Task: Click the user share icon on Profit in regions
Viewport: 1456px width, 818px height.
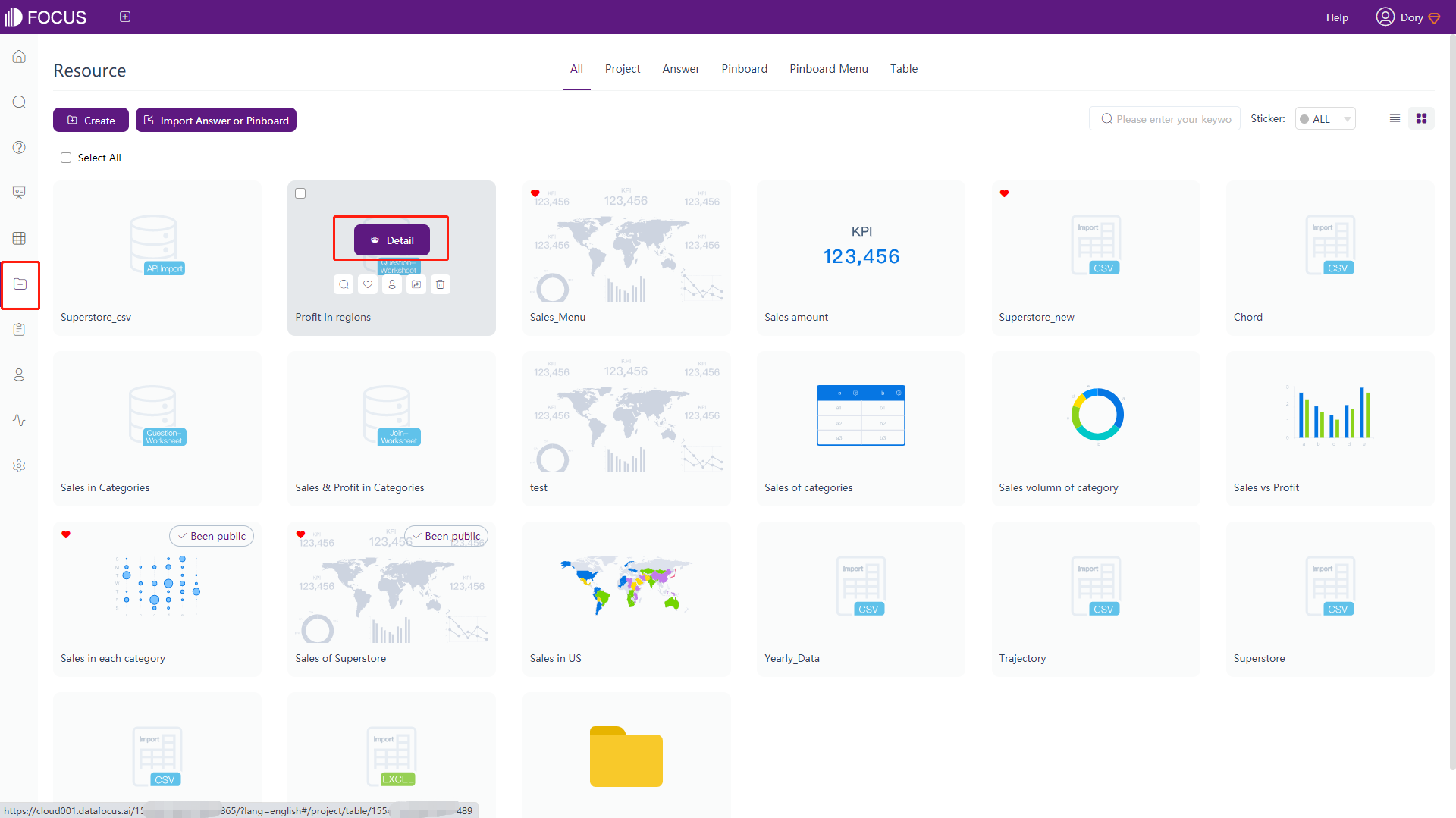Action: 392,284
